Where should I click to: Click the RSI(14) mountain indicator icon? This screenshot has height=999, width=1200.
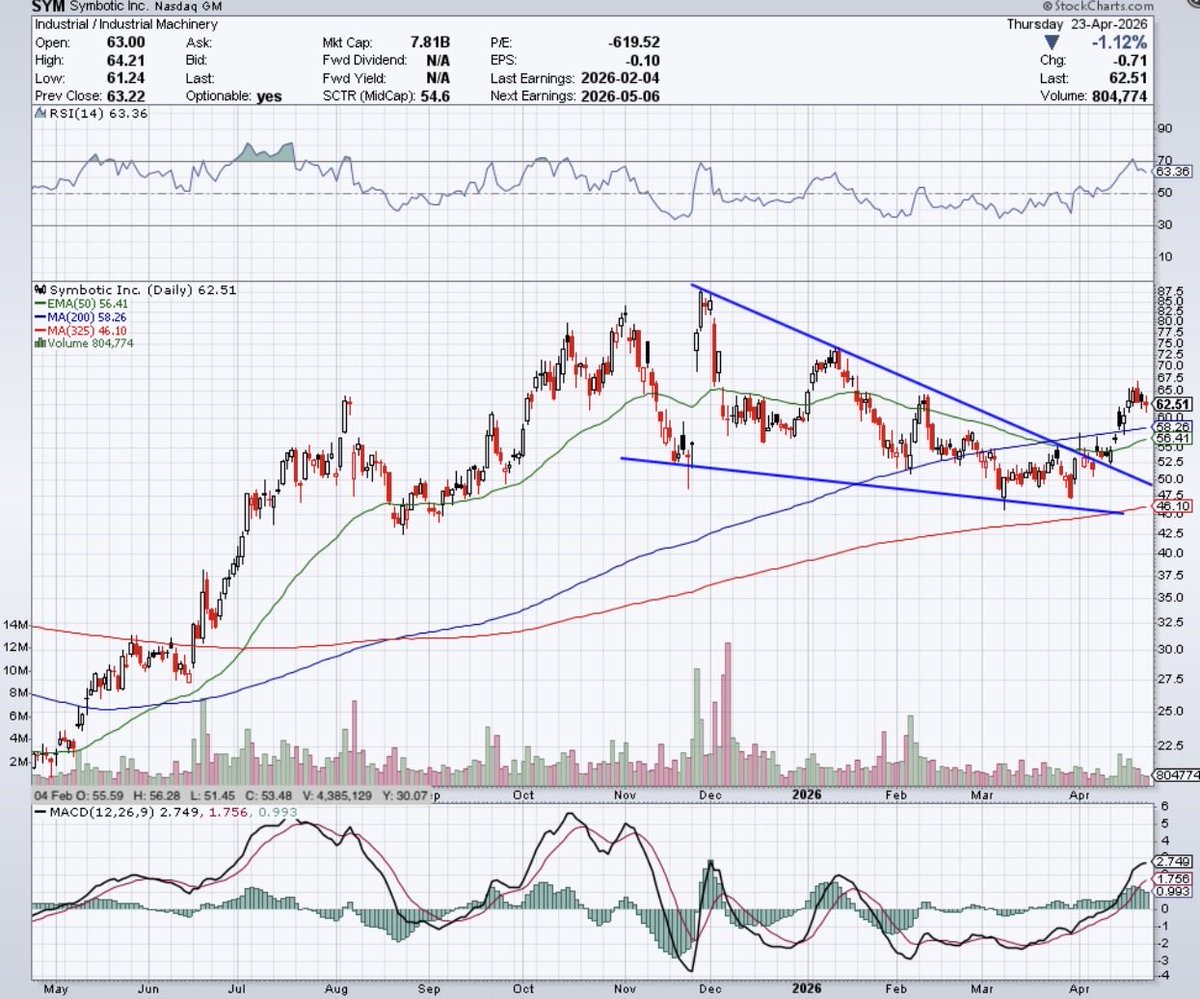[38, 113]
